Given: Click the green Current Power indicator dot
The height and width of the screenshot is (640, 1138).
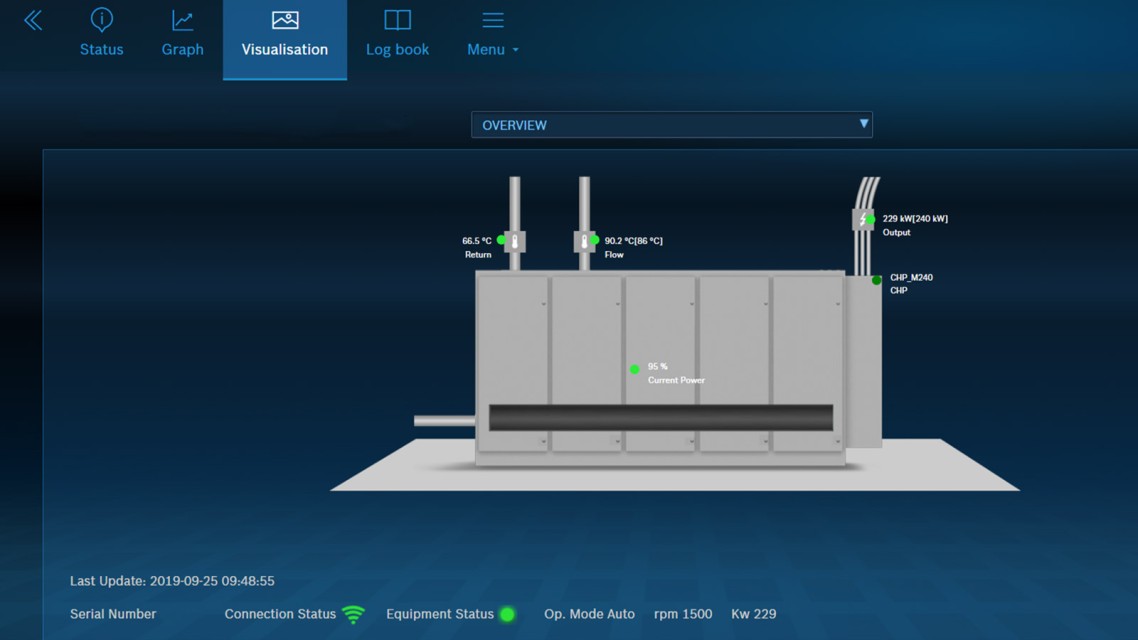Looking at the screenshot, I should (634, 369).
